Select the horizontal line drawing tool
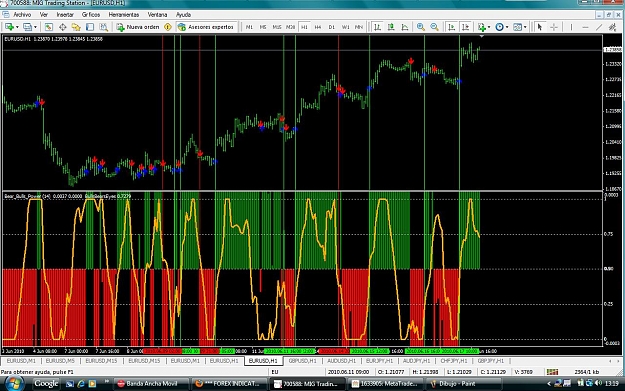625x391 pixels. coord(585,27)
